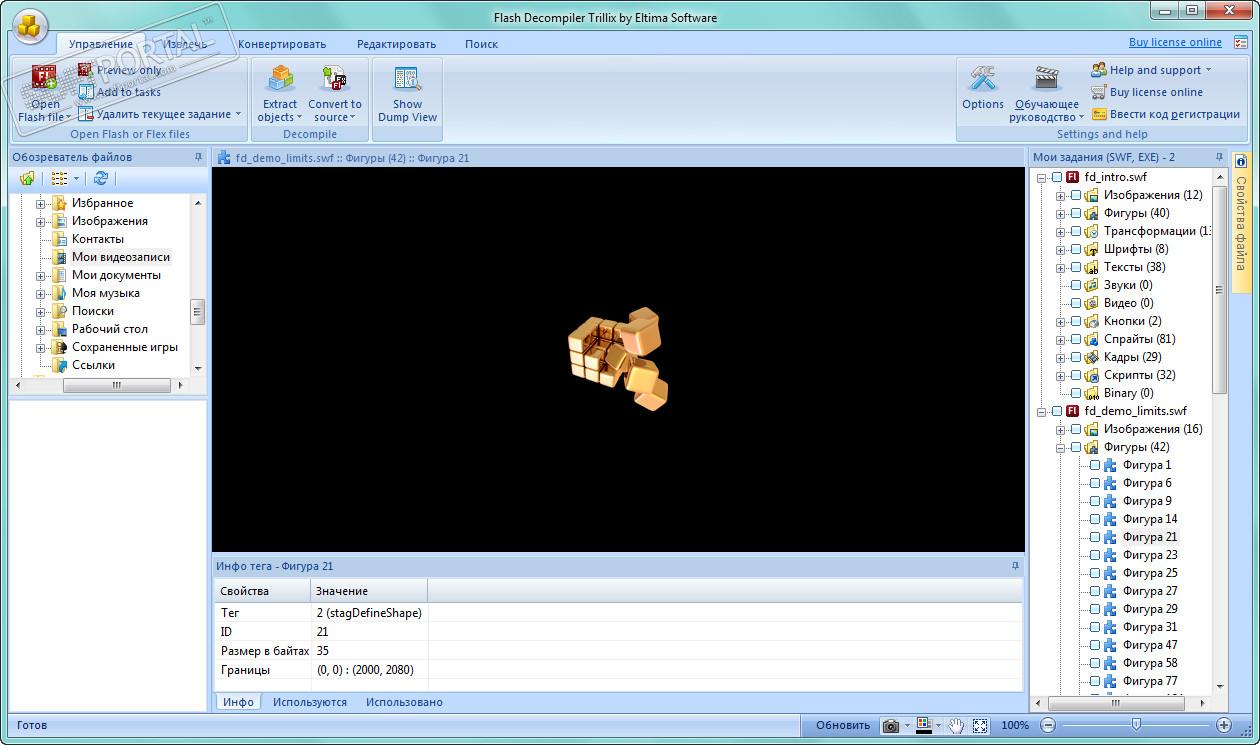Viewport: 1260px width, 745px height.
Task: Click the zoom slider handle
Action: click(x=1136, y=725)
